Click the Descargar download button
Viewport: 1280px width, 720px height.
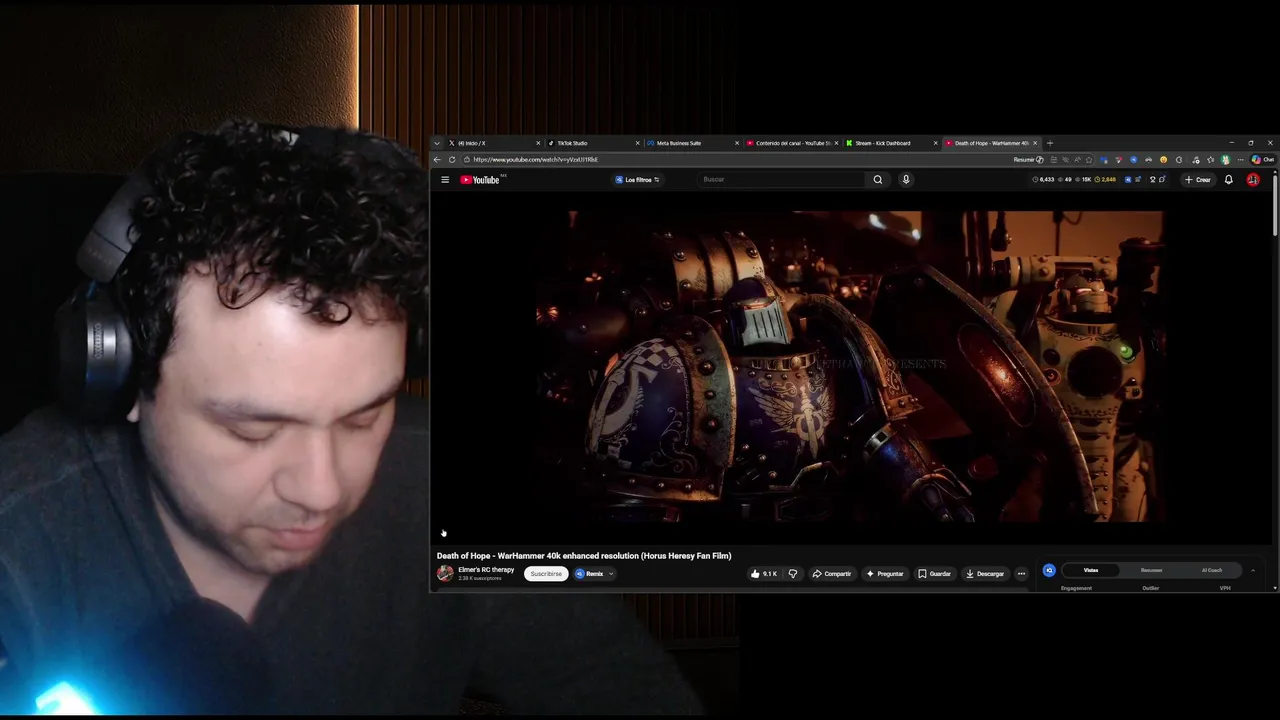pos(985,574)
